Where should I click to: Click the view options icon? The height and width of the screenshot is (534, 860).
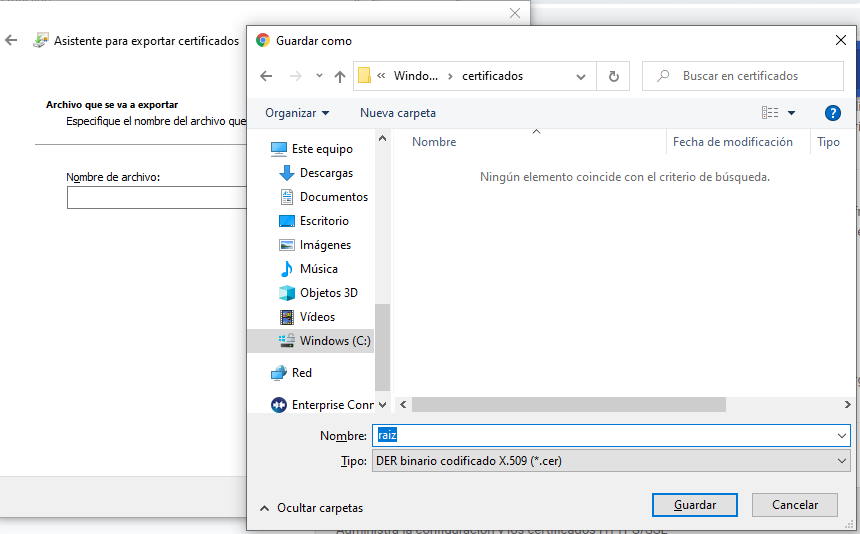(x=771, y=113)
